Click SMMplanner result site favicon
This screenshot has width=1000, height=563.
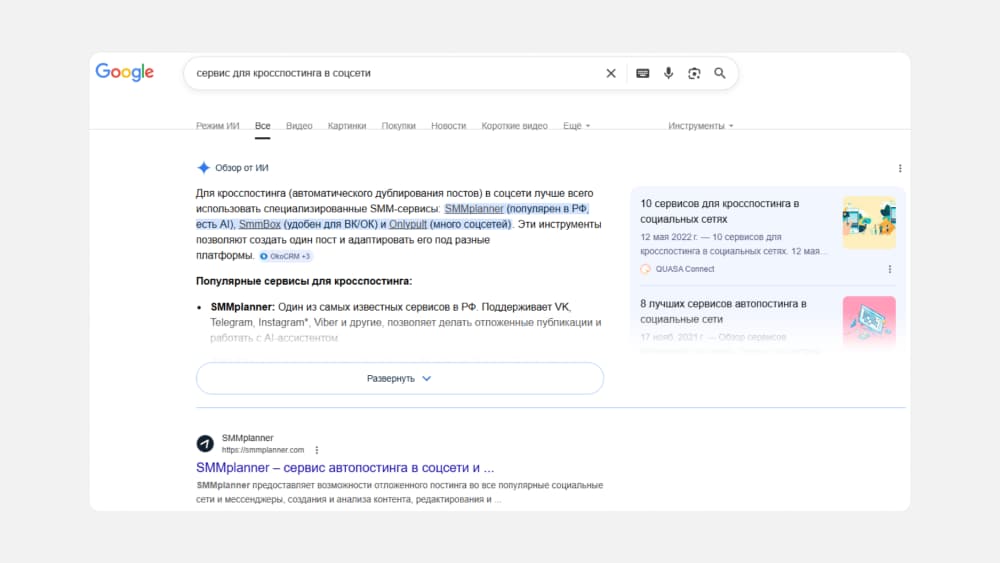(205, 443)
